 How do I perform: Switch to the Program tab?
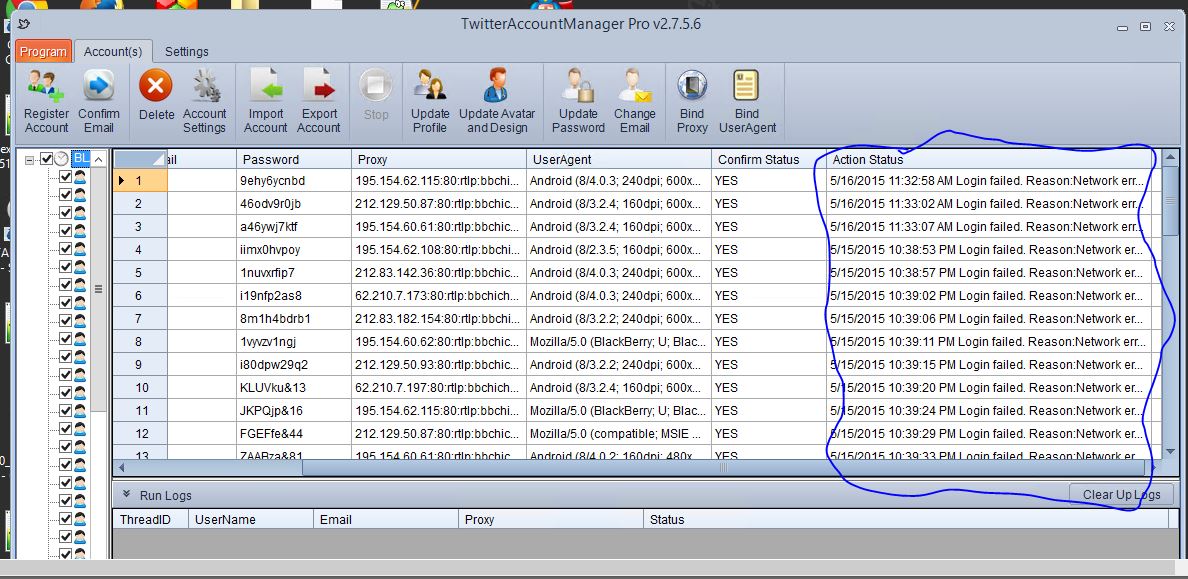[43, 52]
